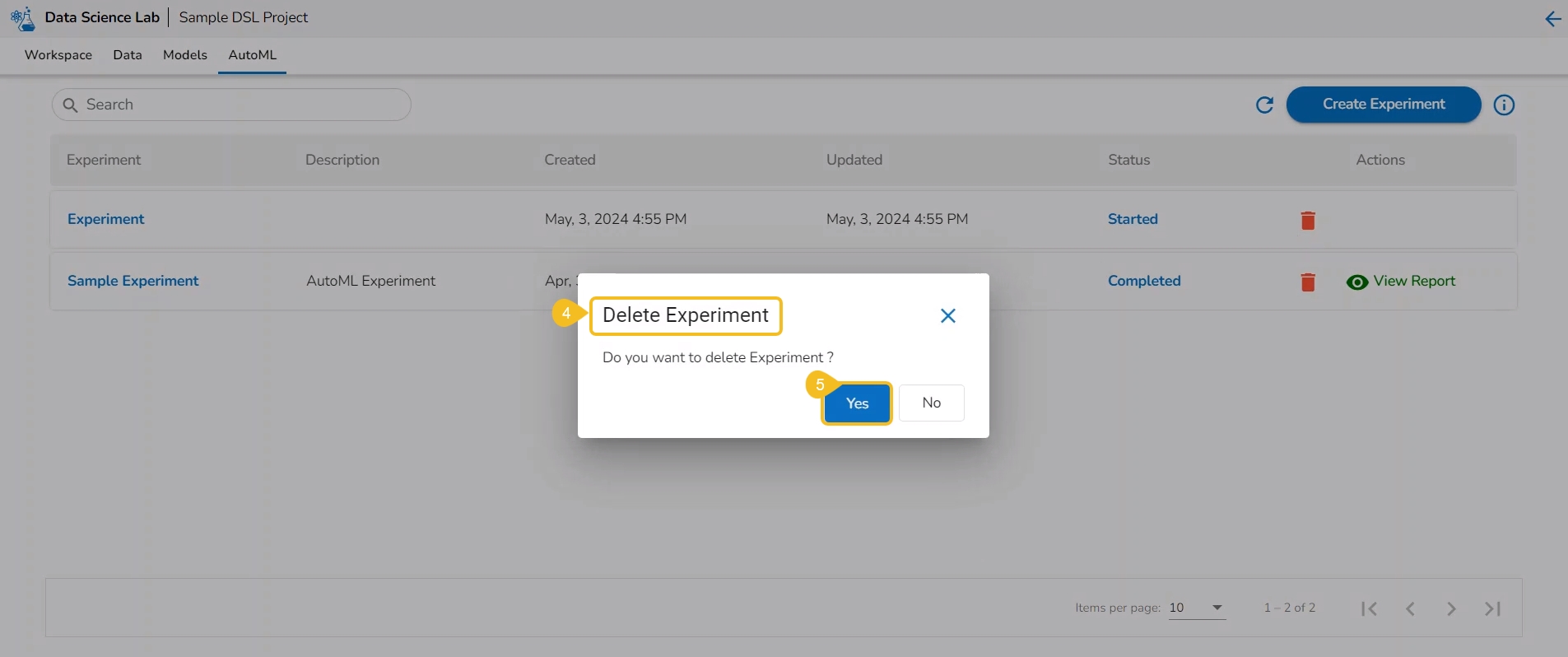Jump to the last page of results
This screenshot has height=657, width=1568.
pyautogui.click(x=1492, y=608)
